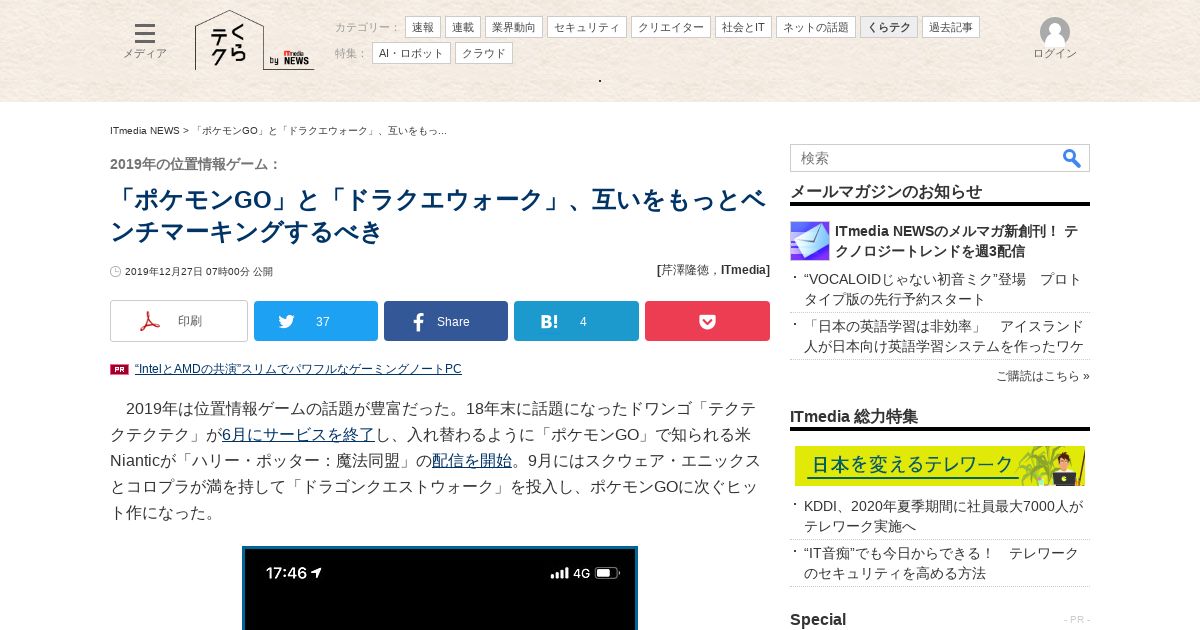The image size is (1200, 630).
Task: Open the 配信を開始 link
Action: tap(472, 461)
